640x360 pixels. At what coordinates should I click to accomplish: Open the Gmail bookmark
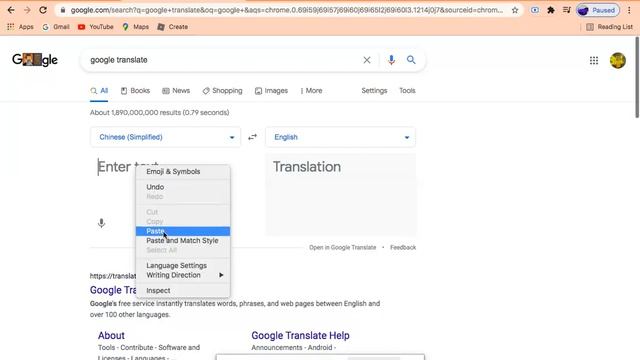56,27
